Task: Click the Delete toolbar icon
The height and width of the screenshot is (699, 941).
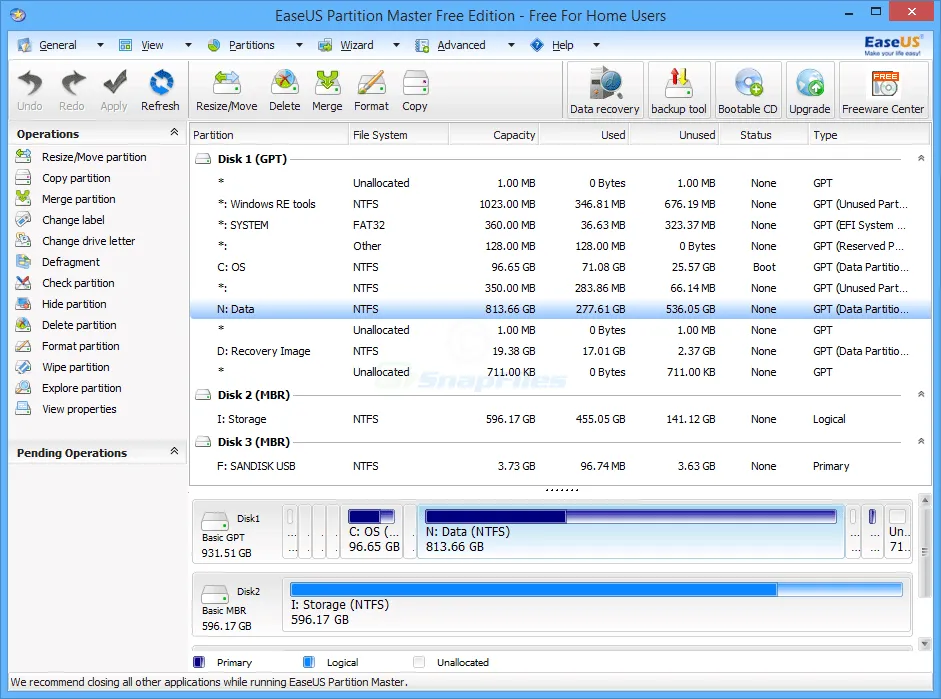Action: click(284, 91)
